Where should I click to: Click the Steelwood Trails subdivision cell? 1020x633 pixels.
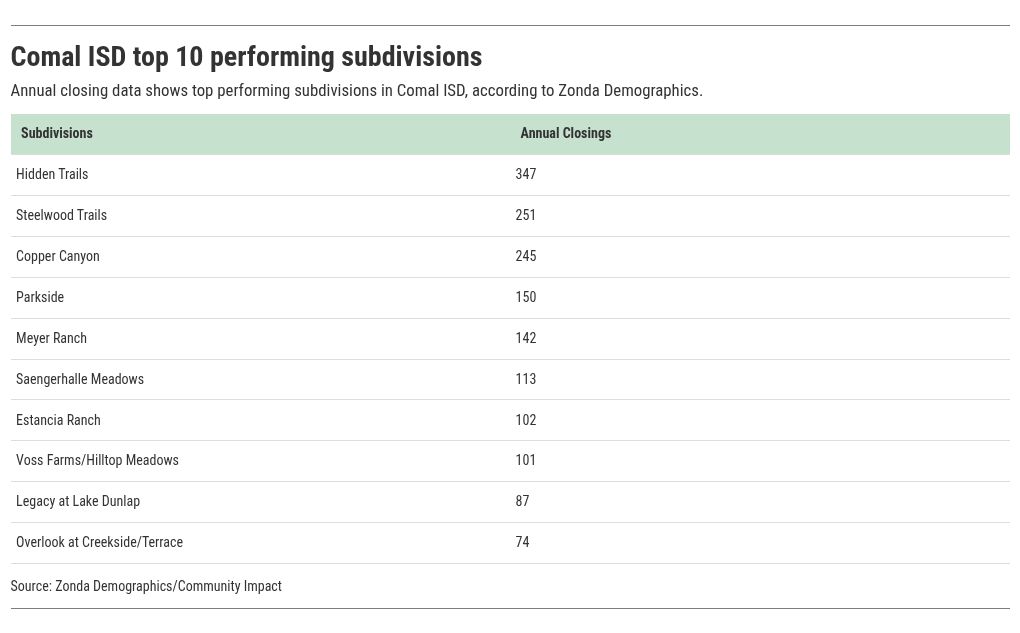(61, 215)
